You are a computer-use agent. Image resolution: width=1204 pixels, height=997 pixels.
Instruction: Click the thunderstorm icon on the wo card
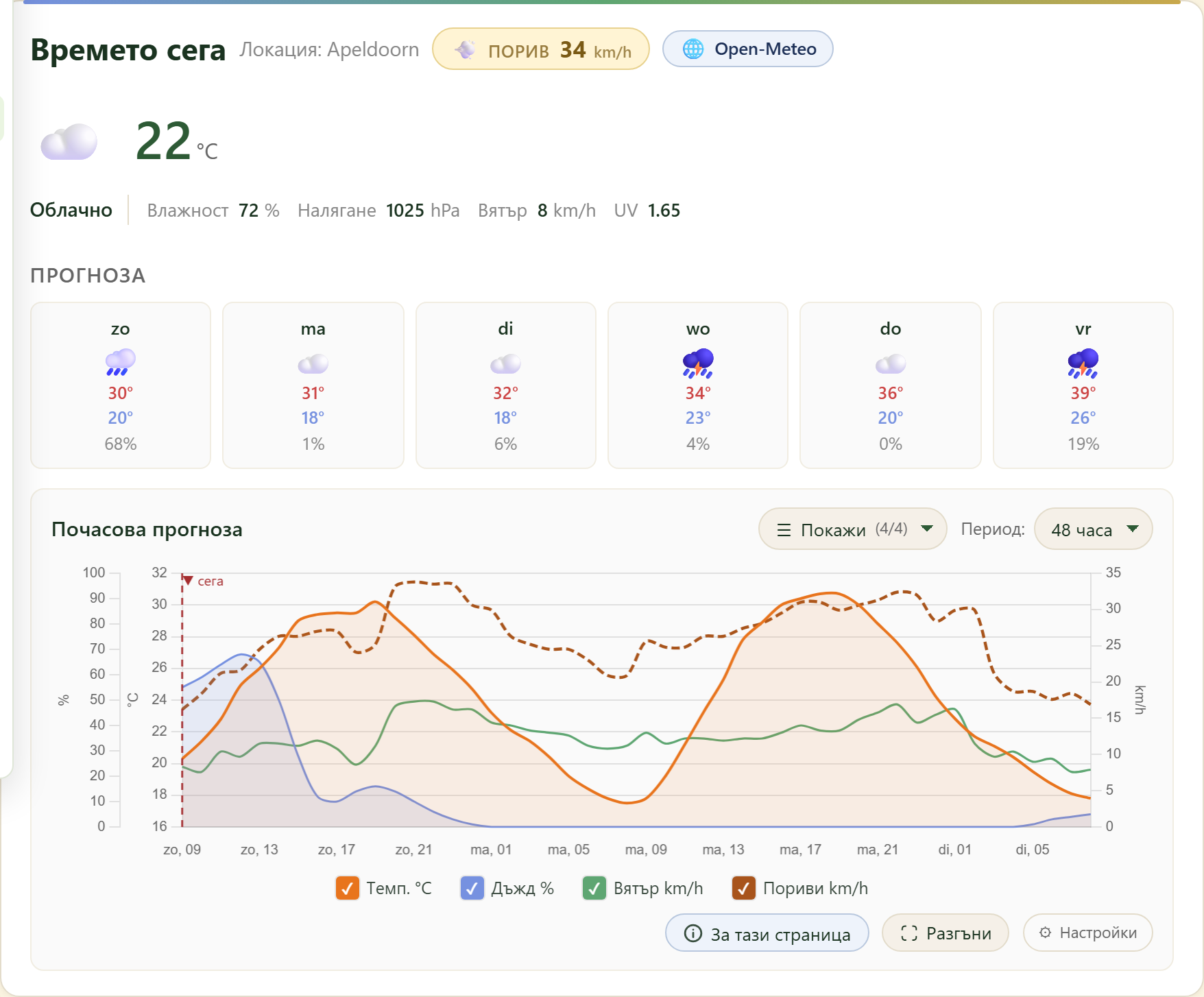(x=698, y=363)
